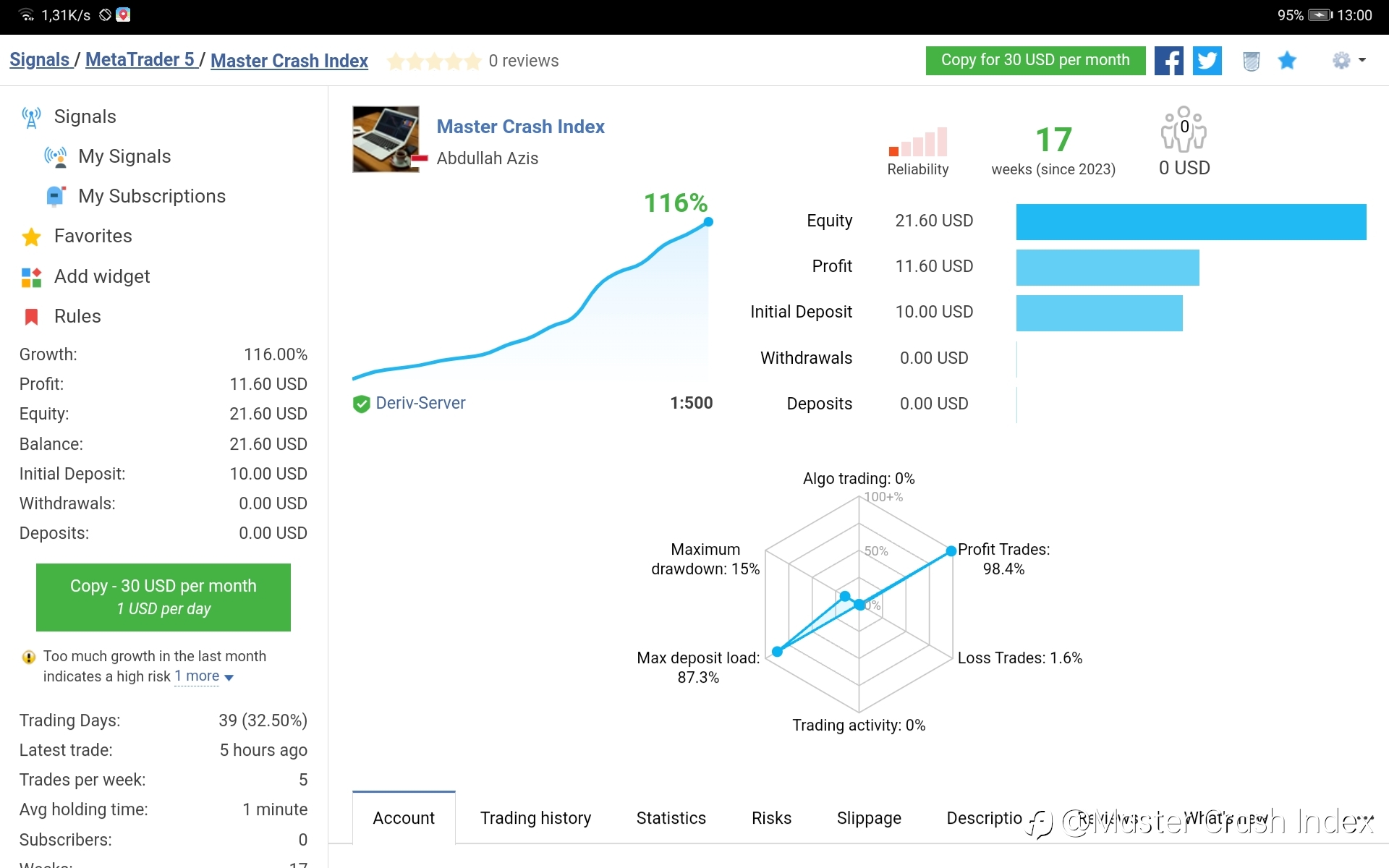Open the Signals breadcrumb link
The image size is (1389, 868).
(x=40, y=60)
